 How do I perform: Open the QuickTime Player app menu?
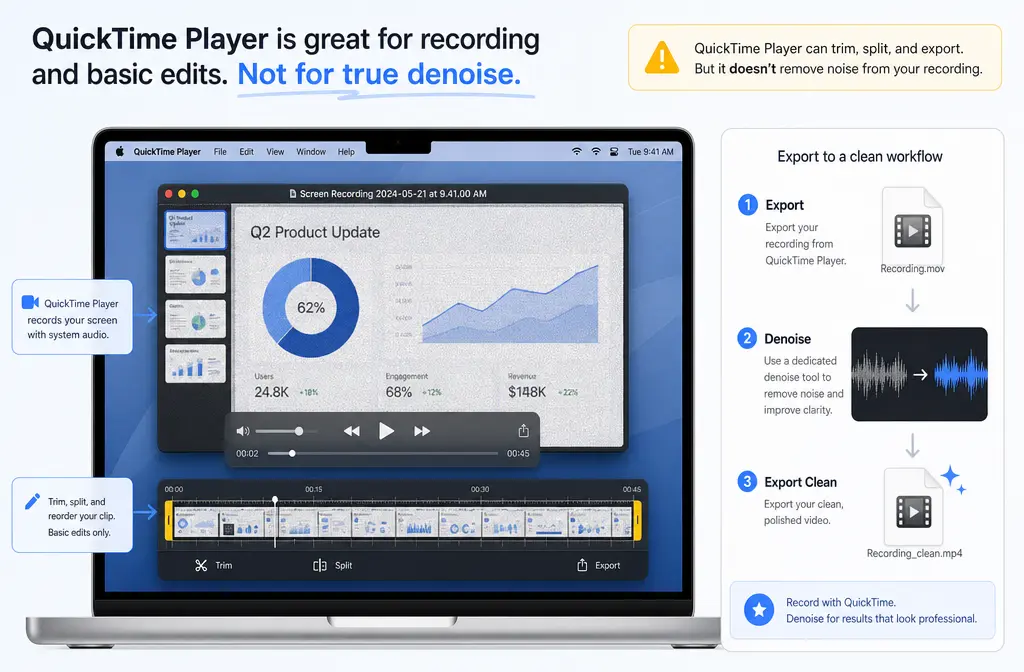point(167,152)
